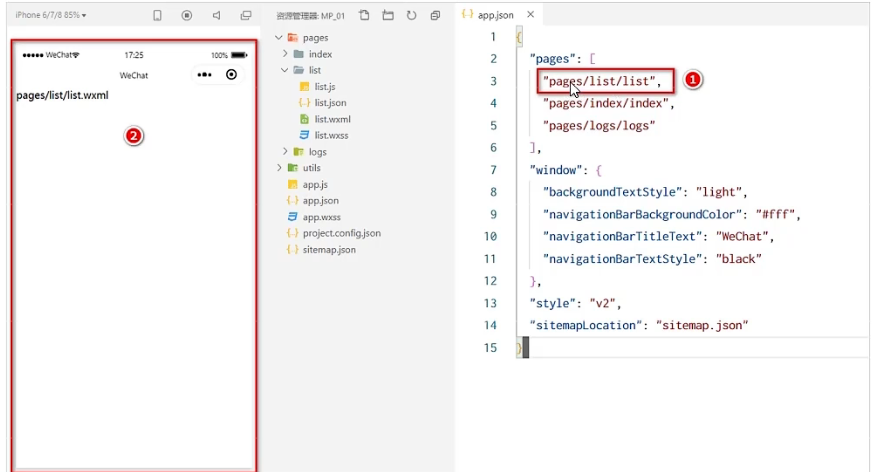Refresh the file explorer tree
Screen dimensions: 876x472
(411, 16)
